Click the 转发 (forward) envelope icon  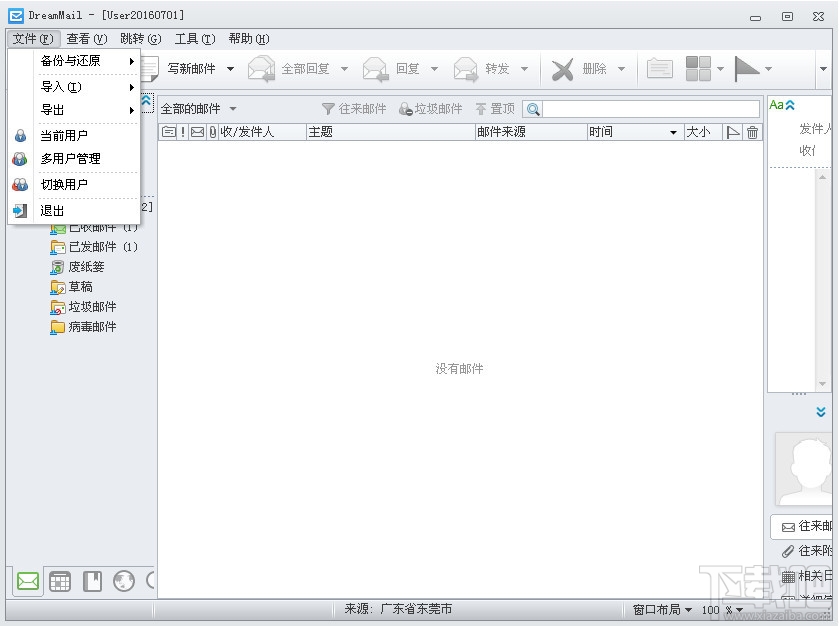[x=466, y=68]
